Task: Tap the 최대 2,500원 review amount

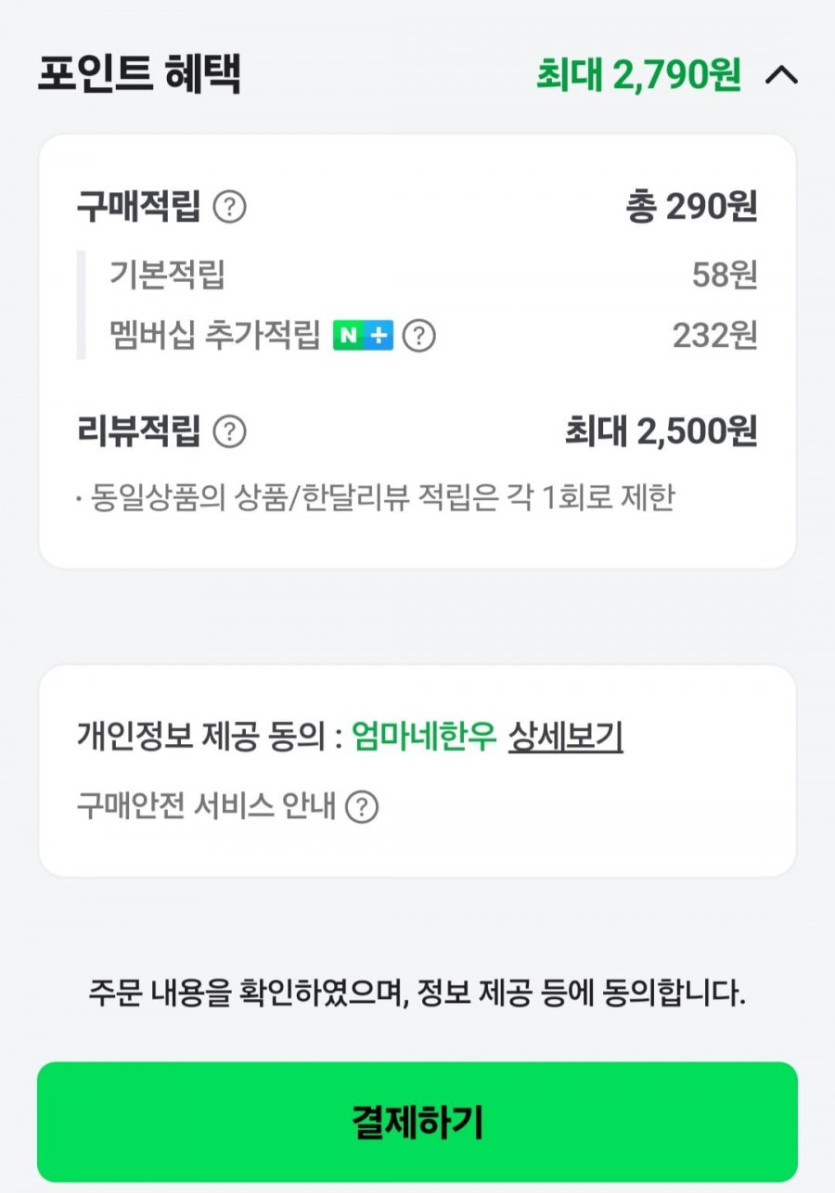Action: point(661,432)
